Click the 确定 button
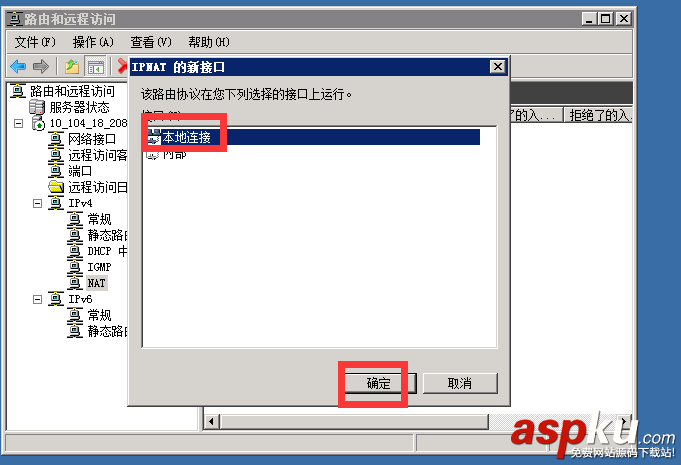This screenshot has width=681, height=465. [379, 383]
